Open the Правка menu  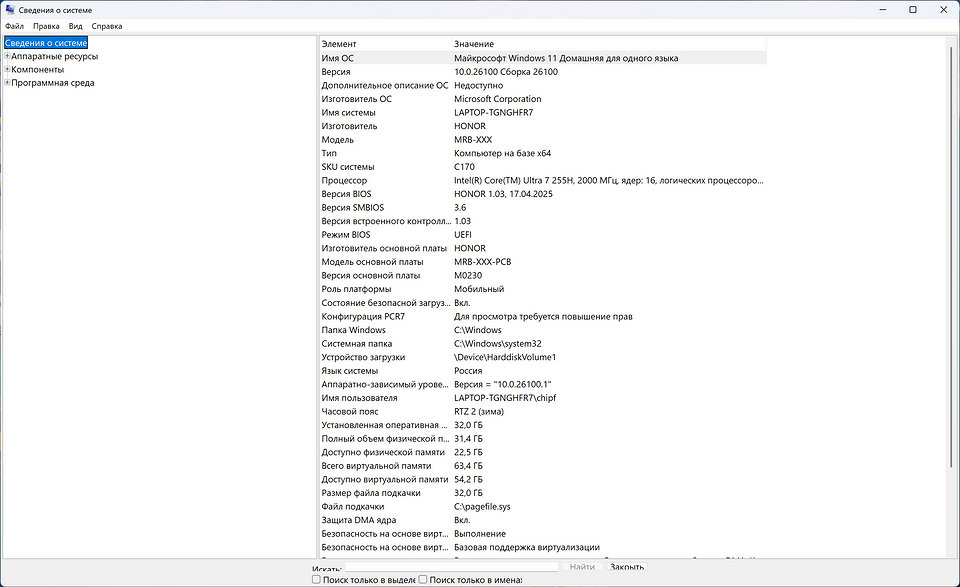click(46, 26)
